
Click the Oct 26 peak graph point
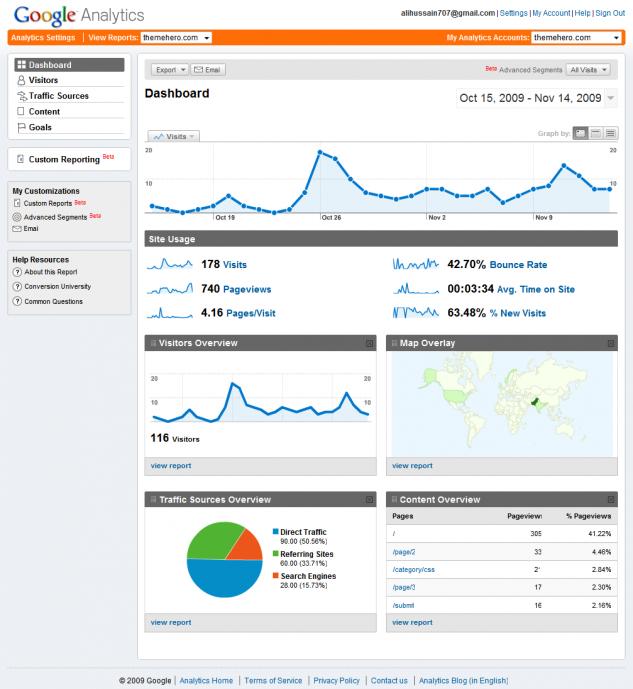tap(320, 152)
